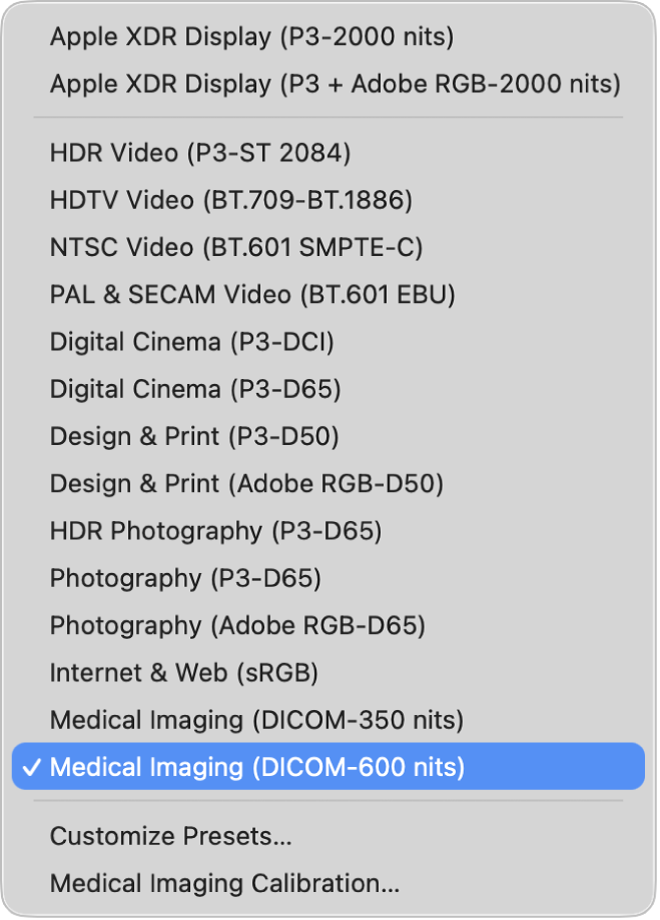
Task: Launch Medical Imaging Calibration
Action: [222, 883]
